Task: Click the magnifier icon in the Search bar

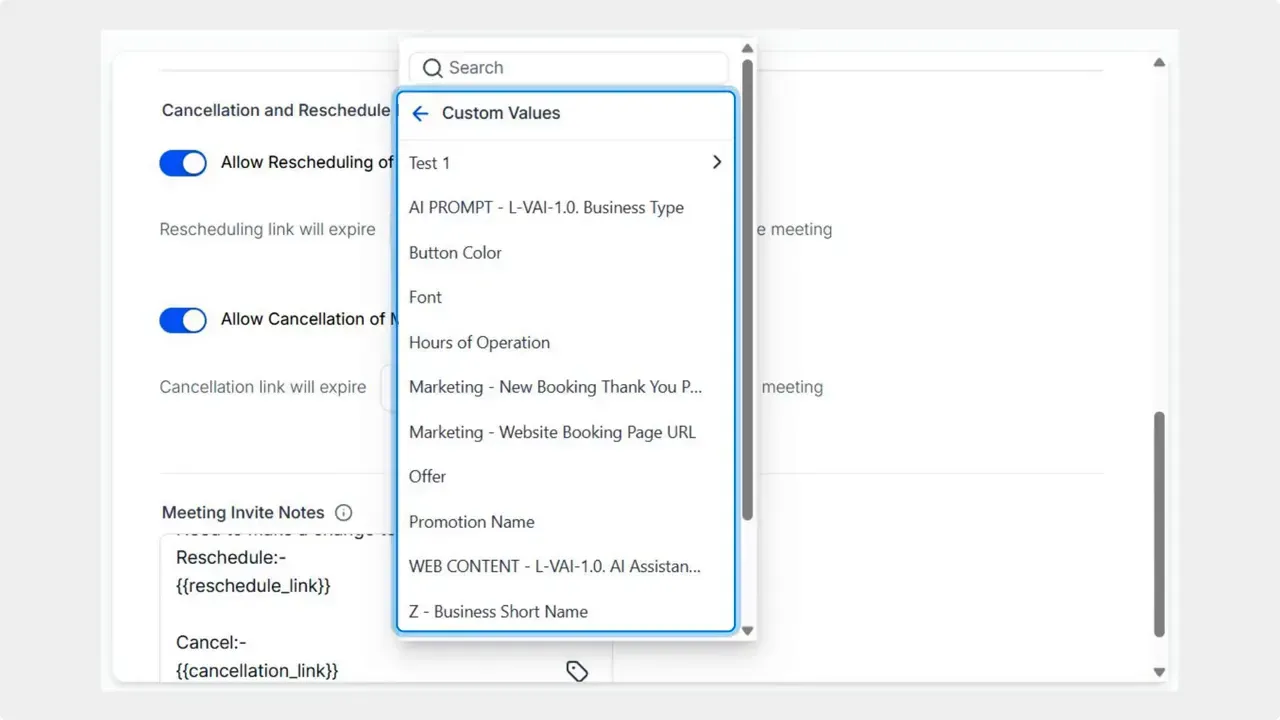Action: [x=432, y=67]
